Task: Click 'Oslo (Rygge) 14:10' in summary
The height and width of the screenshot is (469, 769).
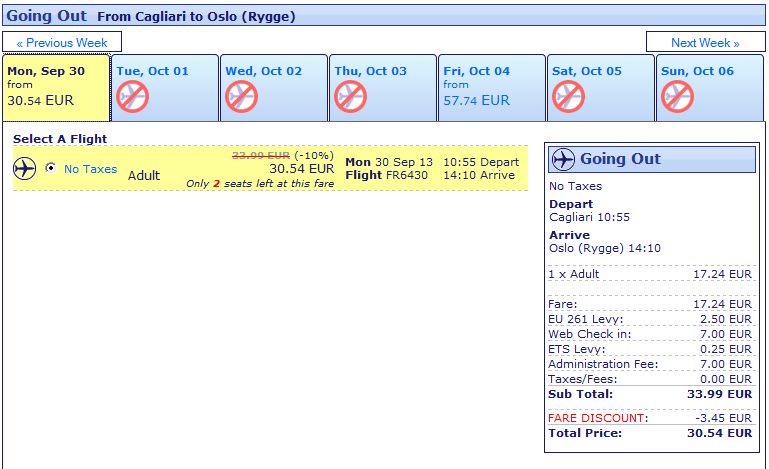Action: point(605,248)
